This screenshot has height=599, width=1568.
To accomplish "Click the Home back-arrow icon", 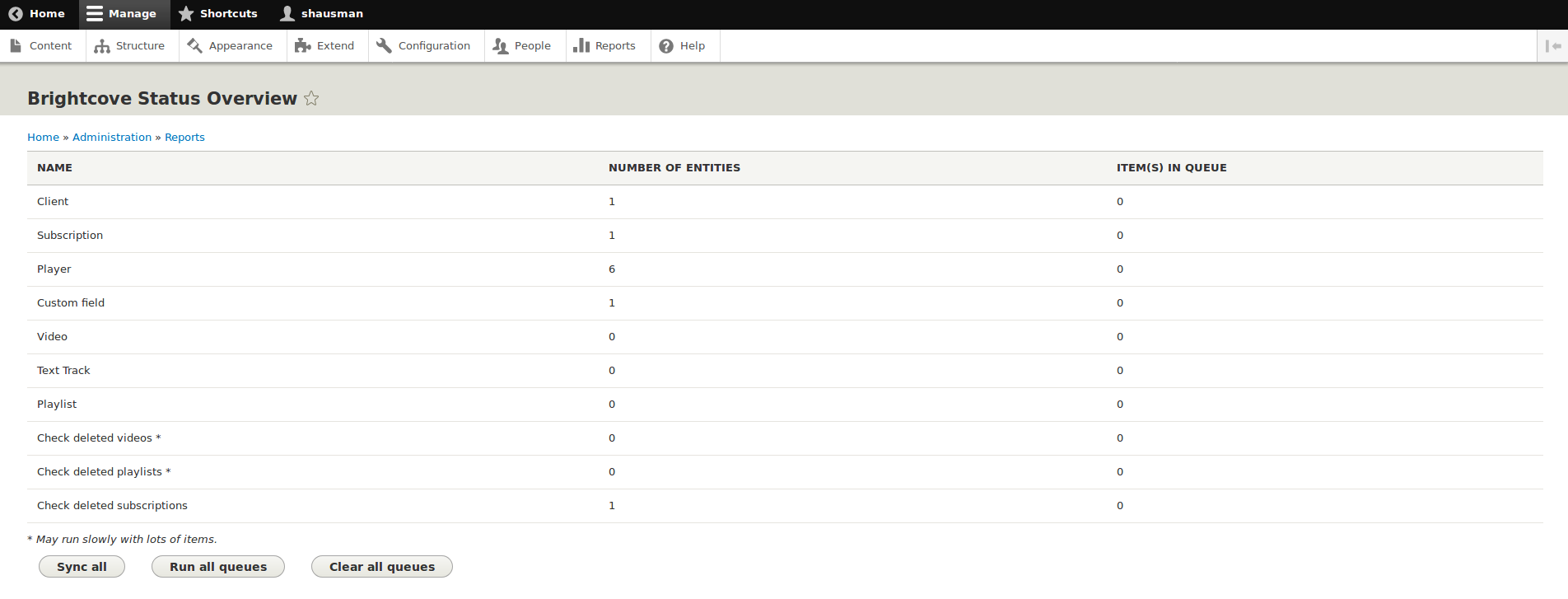I will [16, 14].
